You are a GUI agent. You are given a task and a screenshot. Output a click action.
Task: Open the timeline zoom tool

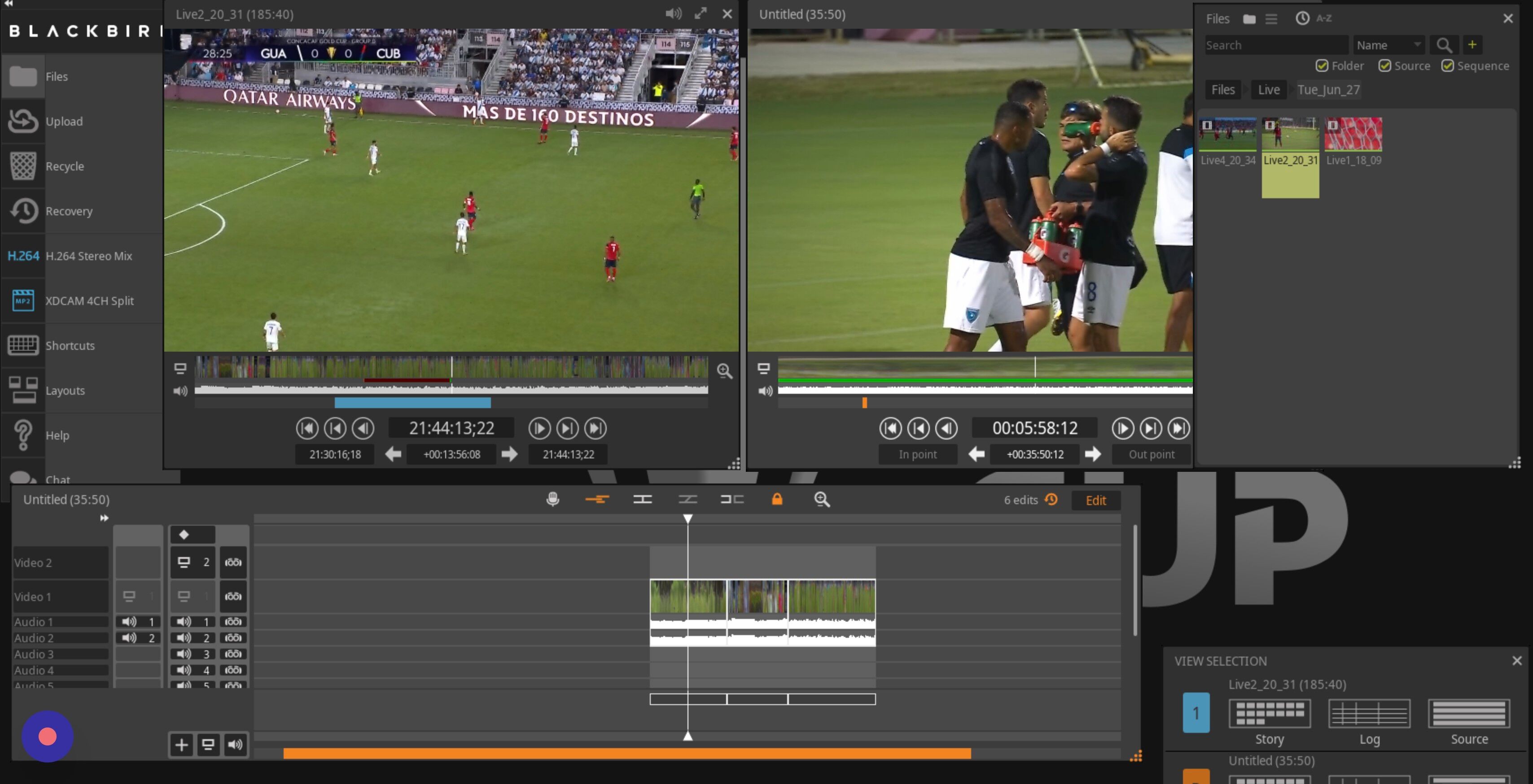tap(822, 500)
